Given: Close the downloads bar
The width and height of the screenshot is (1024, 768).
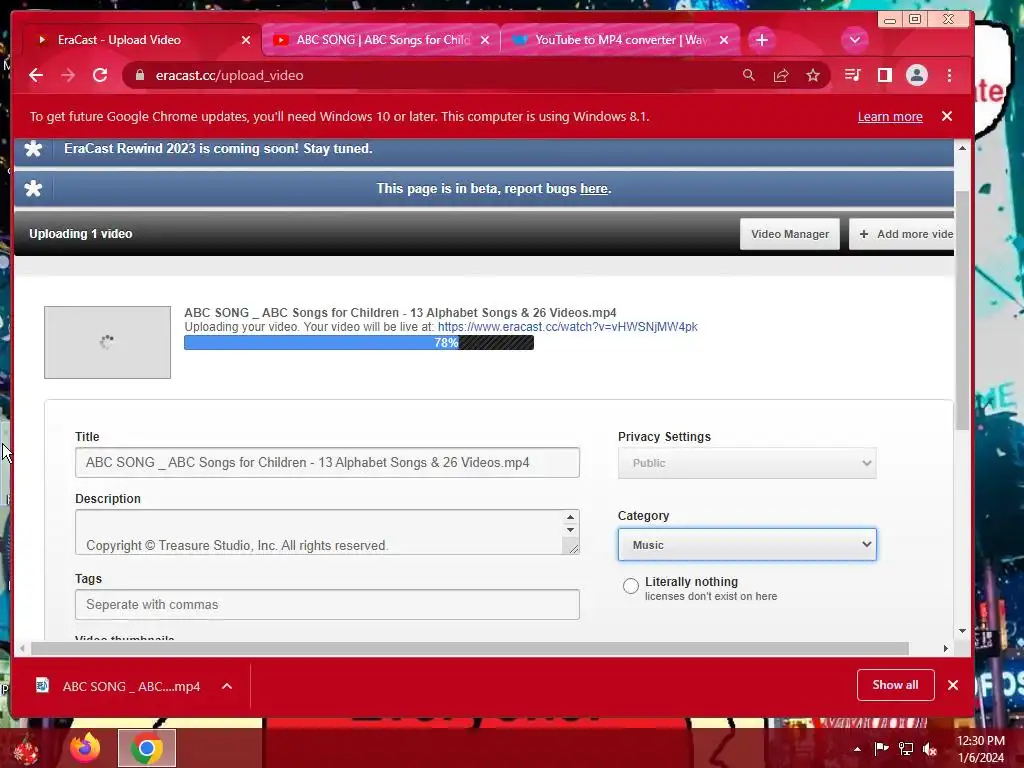Looking at the screenshot, I should pyautogui.click(x=953, y=685).
